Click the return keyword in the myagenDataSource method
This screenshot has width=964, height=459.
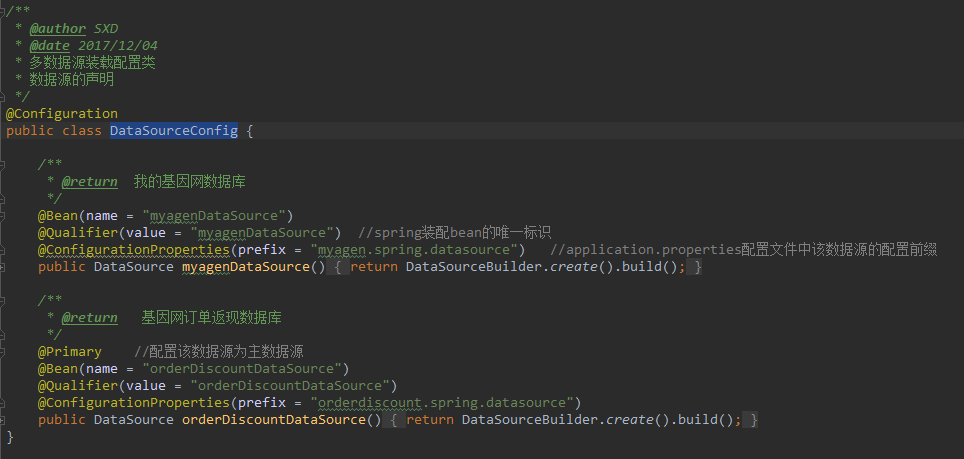tap(374, 267)
